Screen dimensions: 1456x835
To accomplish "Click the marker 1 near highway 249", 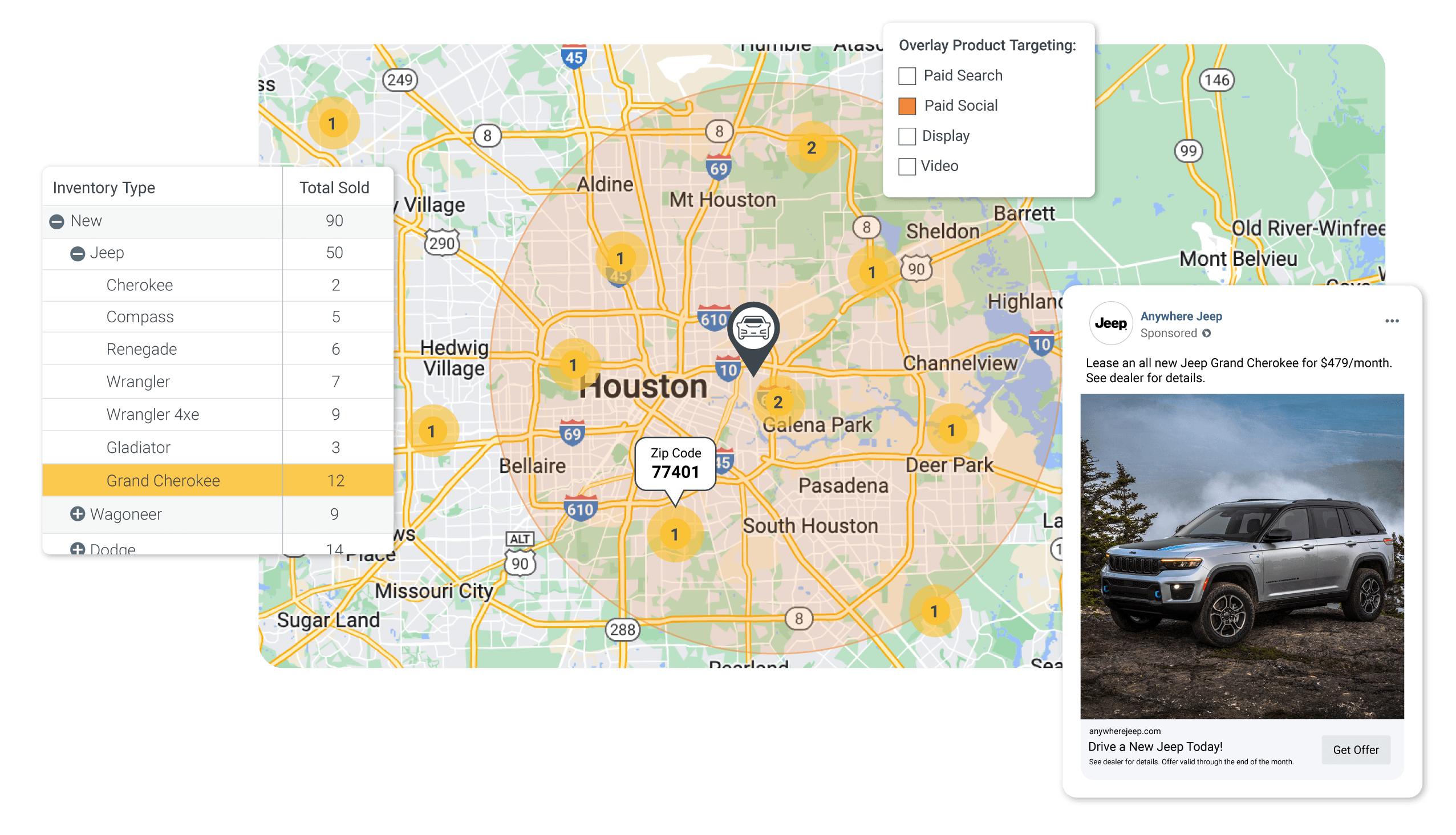I will tap(332, 123).
